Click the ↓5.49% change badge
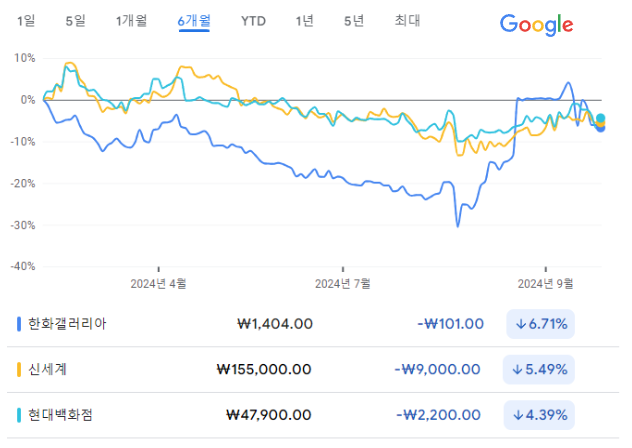This screenshot has height=448, width=632. [539, 369]
